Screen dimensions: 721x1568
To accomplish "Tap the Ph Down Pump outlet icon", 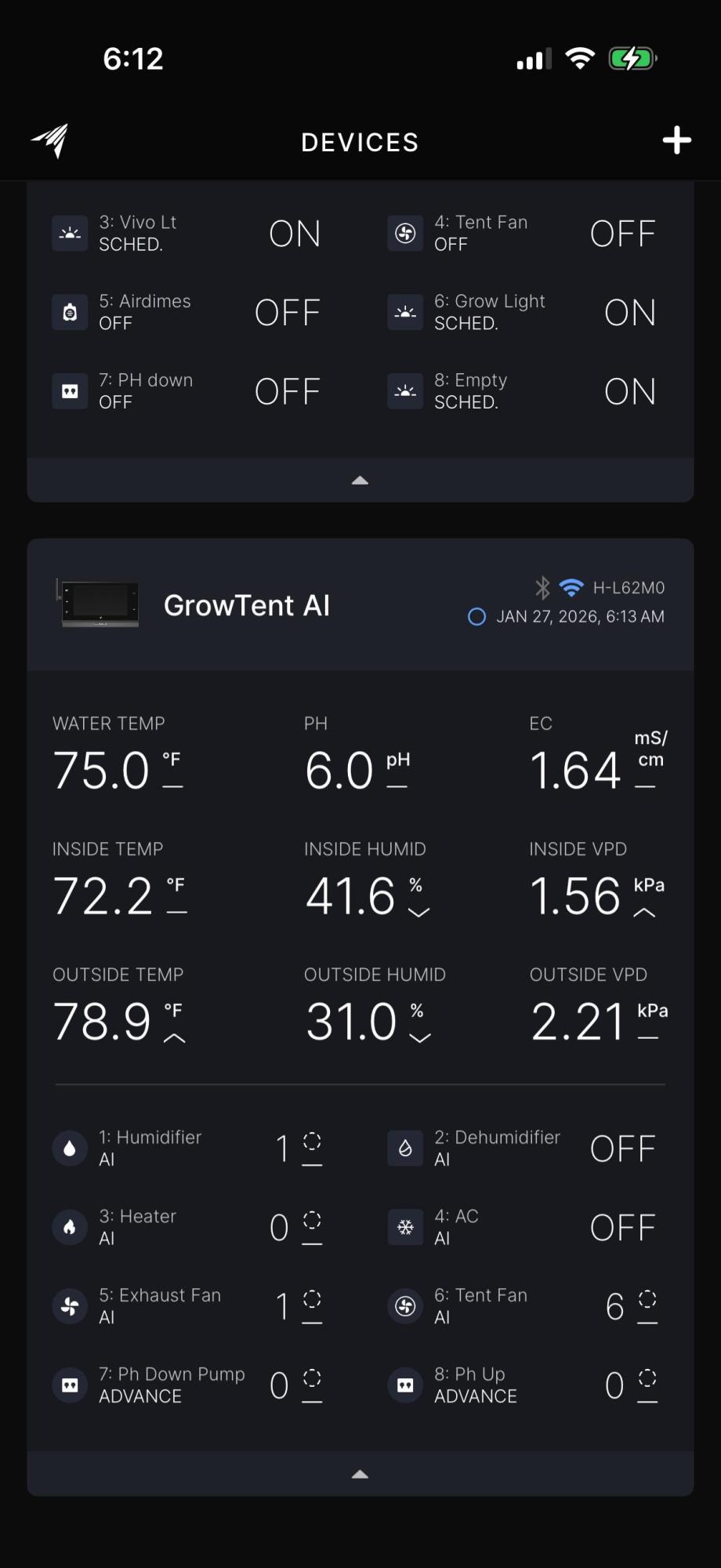I will (70, 1385).
